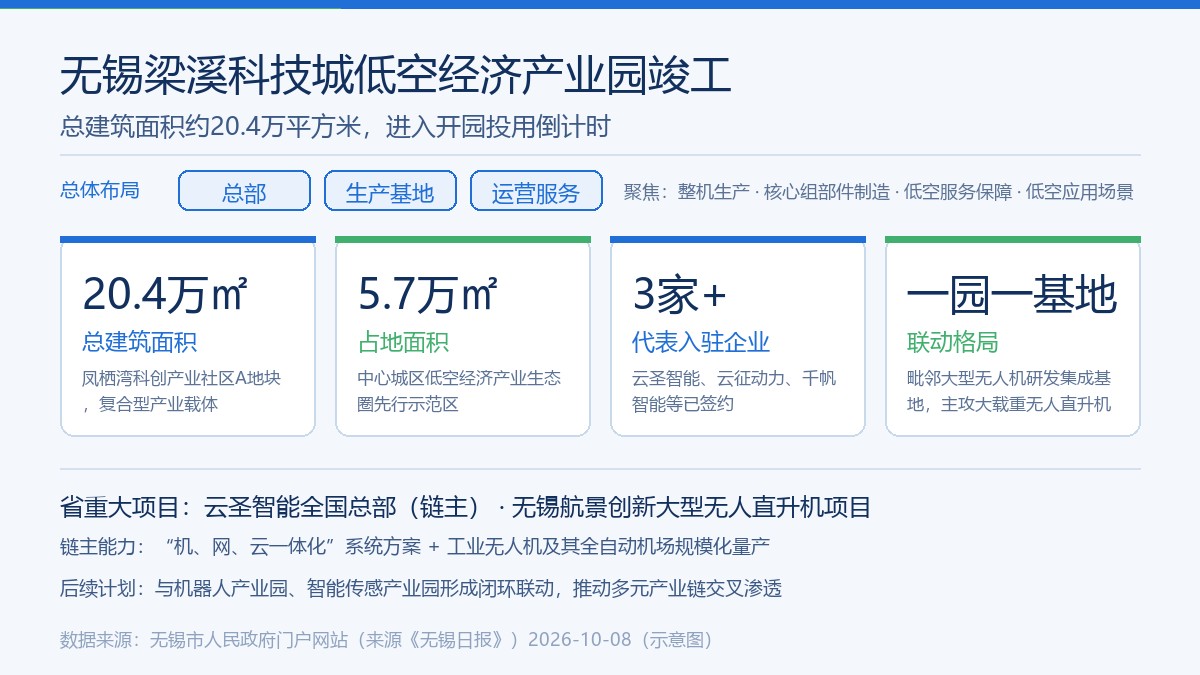This screenshot has height=675, width=1200.
Task: Select the 运营服务 pill button
Action: 536,191
